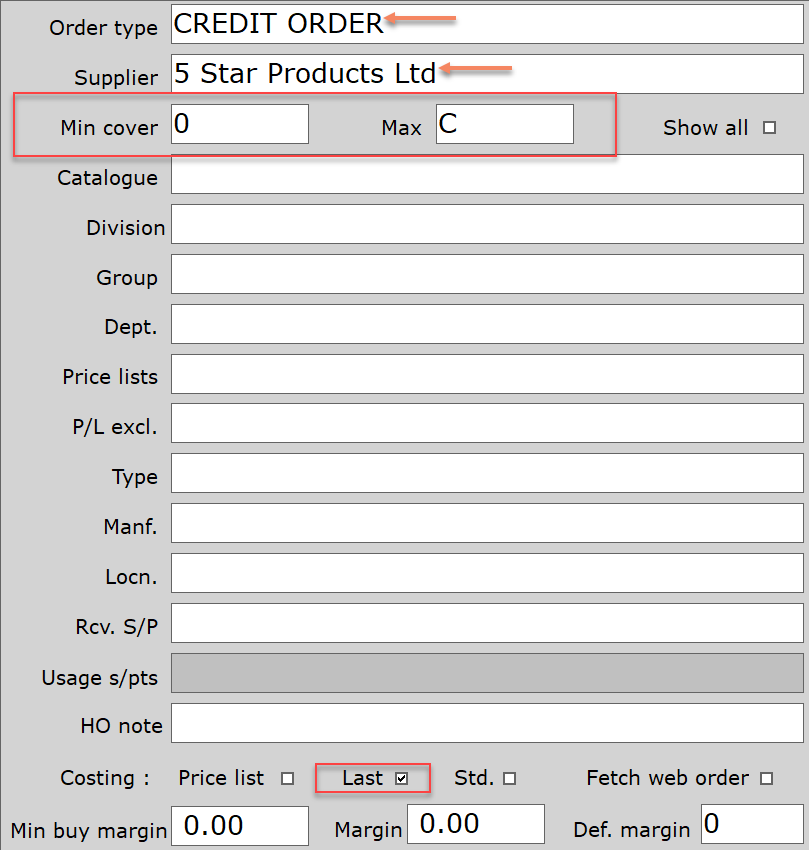Select the P/L excl. field
The width and height of the screenshot is (809, 850).
[487, 424]
